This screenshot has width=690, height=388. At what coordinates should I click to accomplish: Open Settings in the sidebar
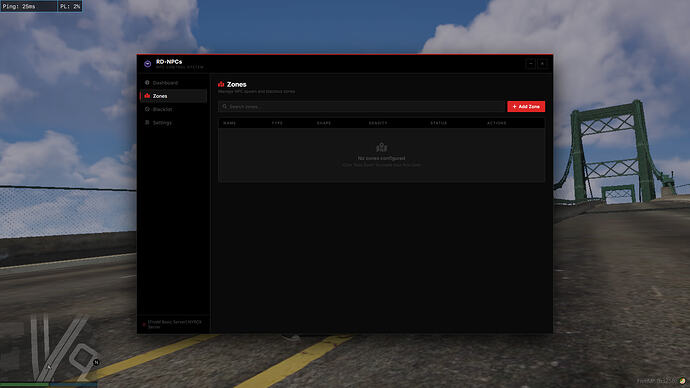pos(173,123)
